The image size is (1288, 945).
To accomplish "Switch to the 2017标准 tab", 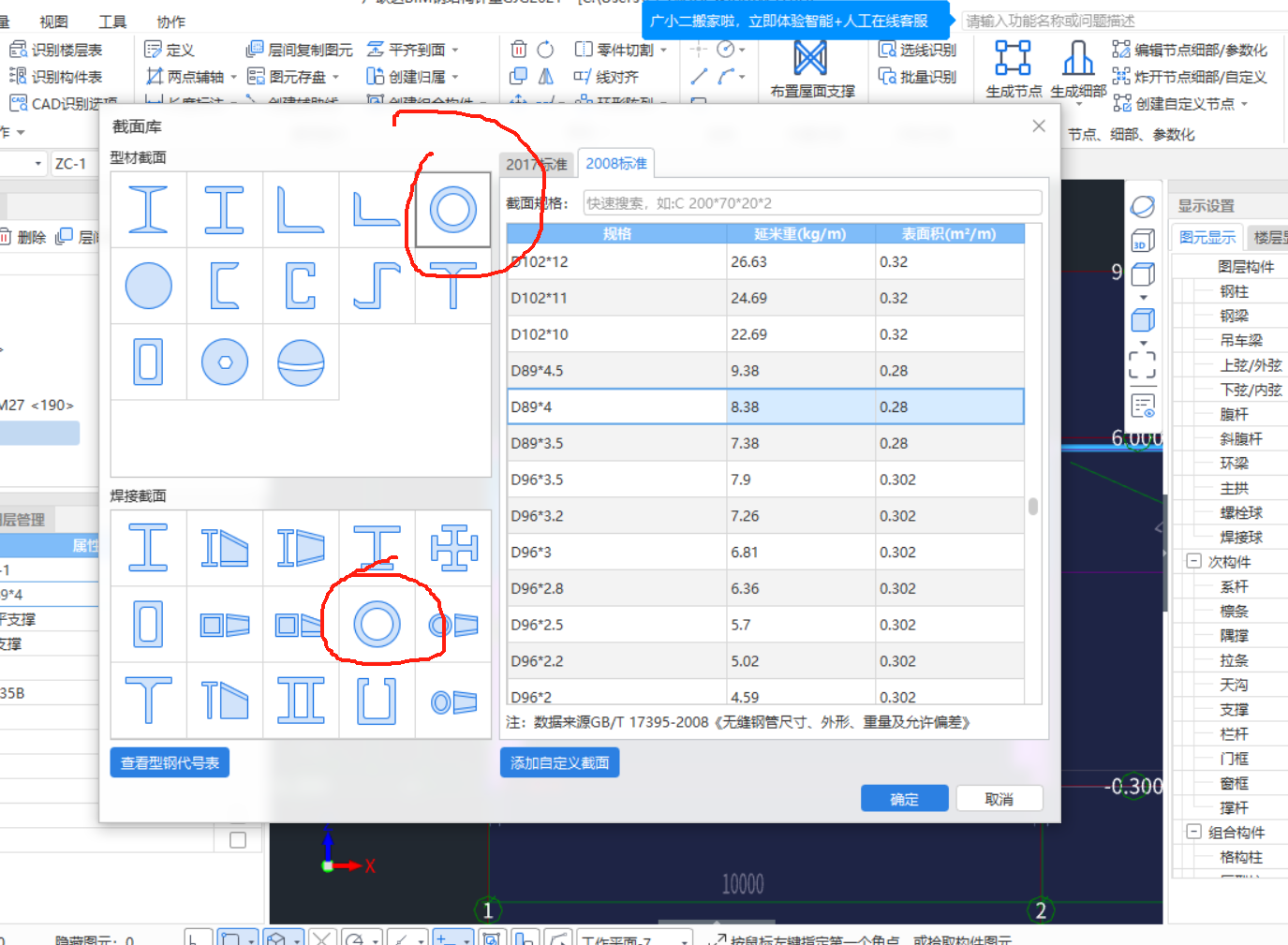I will click(537, 164).
